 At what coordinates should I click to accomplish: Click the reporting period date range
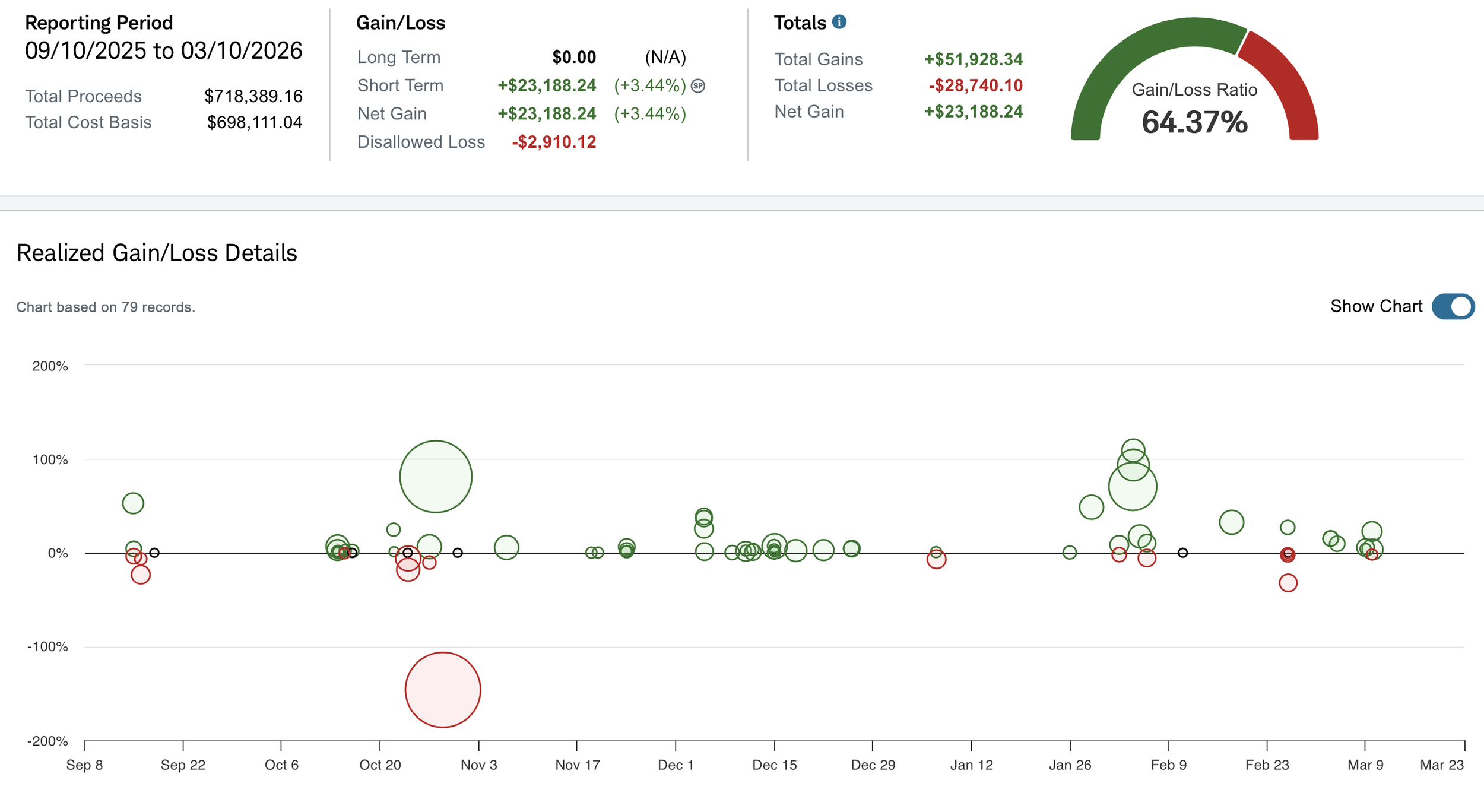tap(163, 51)
